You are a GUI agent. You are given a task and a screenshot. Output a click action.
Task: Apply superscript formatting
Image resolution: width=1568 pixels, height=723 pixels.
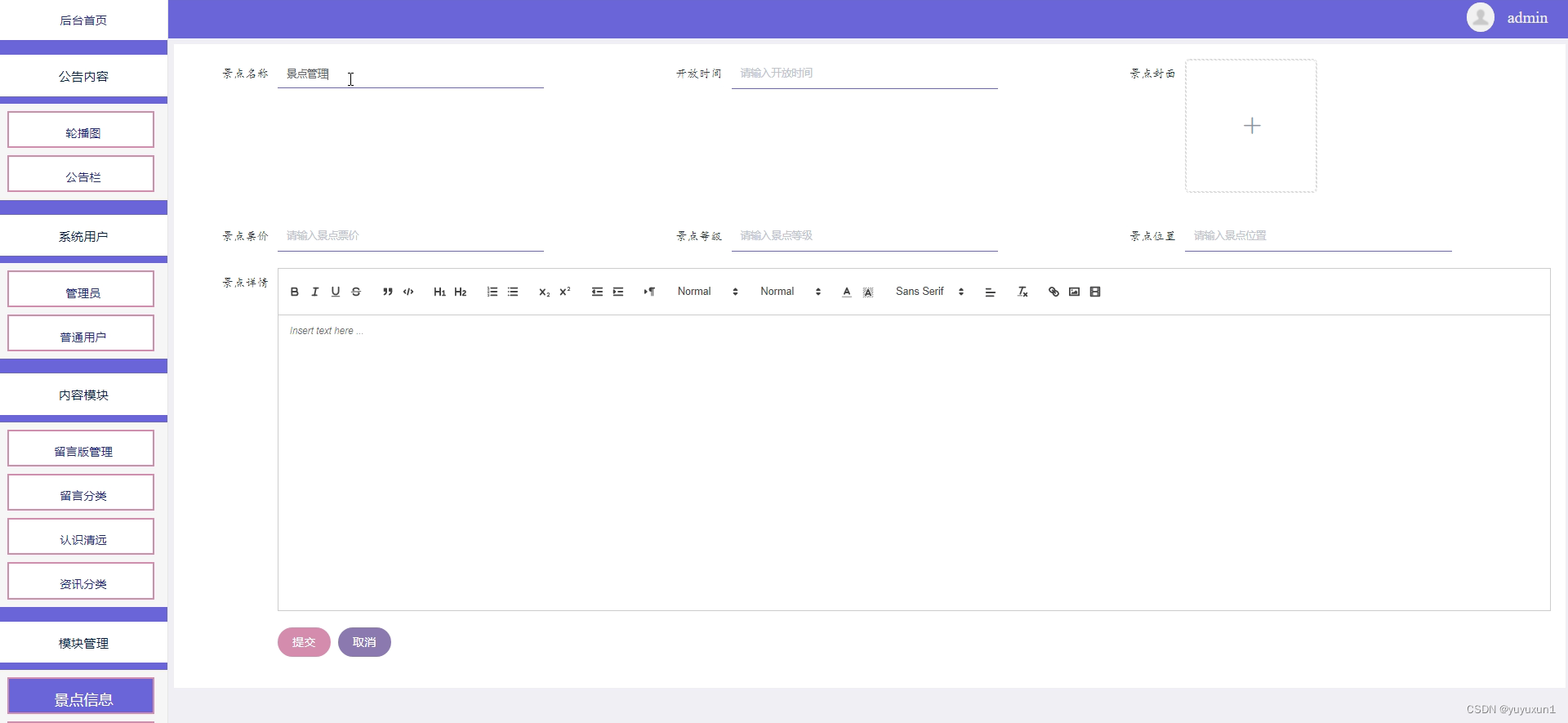[565, 292]
